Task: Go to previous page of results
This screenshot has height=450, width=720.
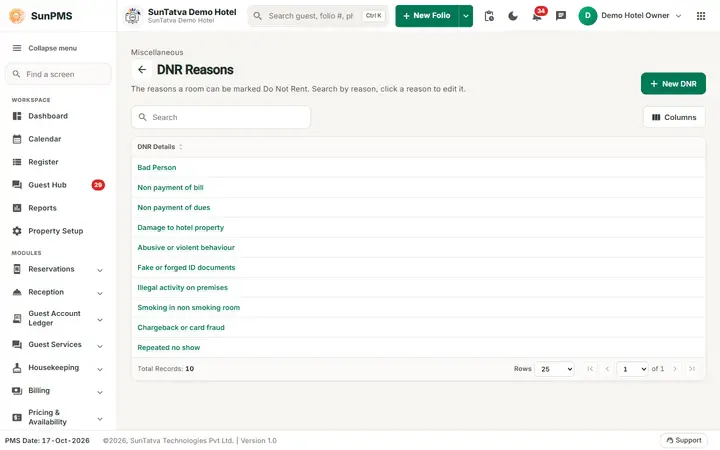Action: click(x=607, y=369)
